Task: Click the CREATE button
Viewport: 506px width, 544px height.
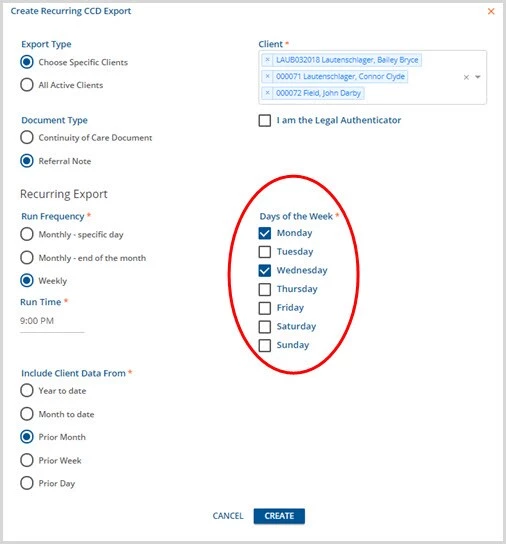Action: [x=279, y=516]
